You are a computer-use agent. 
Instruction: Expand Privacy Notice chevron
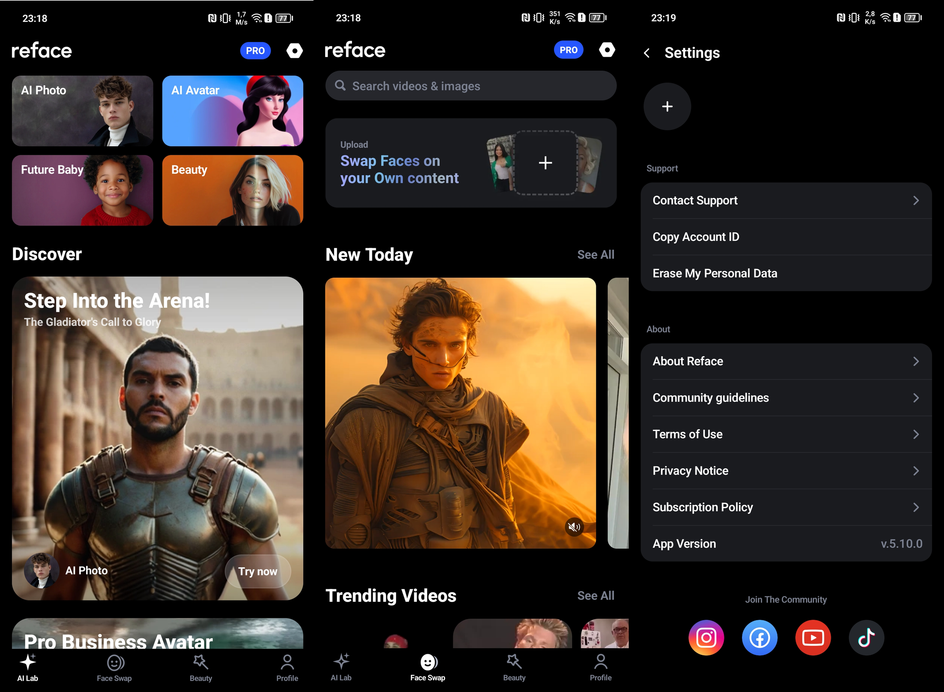[x=916, y=470]
